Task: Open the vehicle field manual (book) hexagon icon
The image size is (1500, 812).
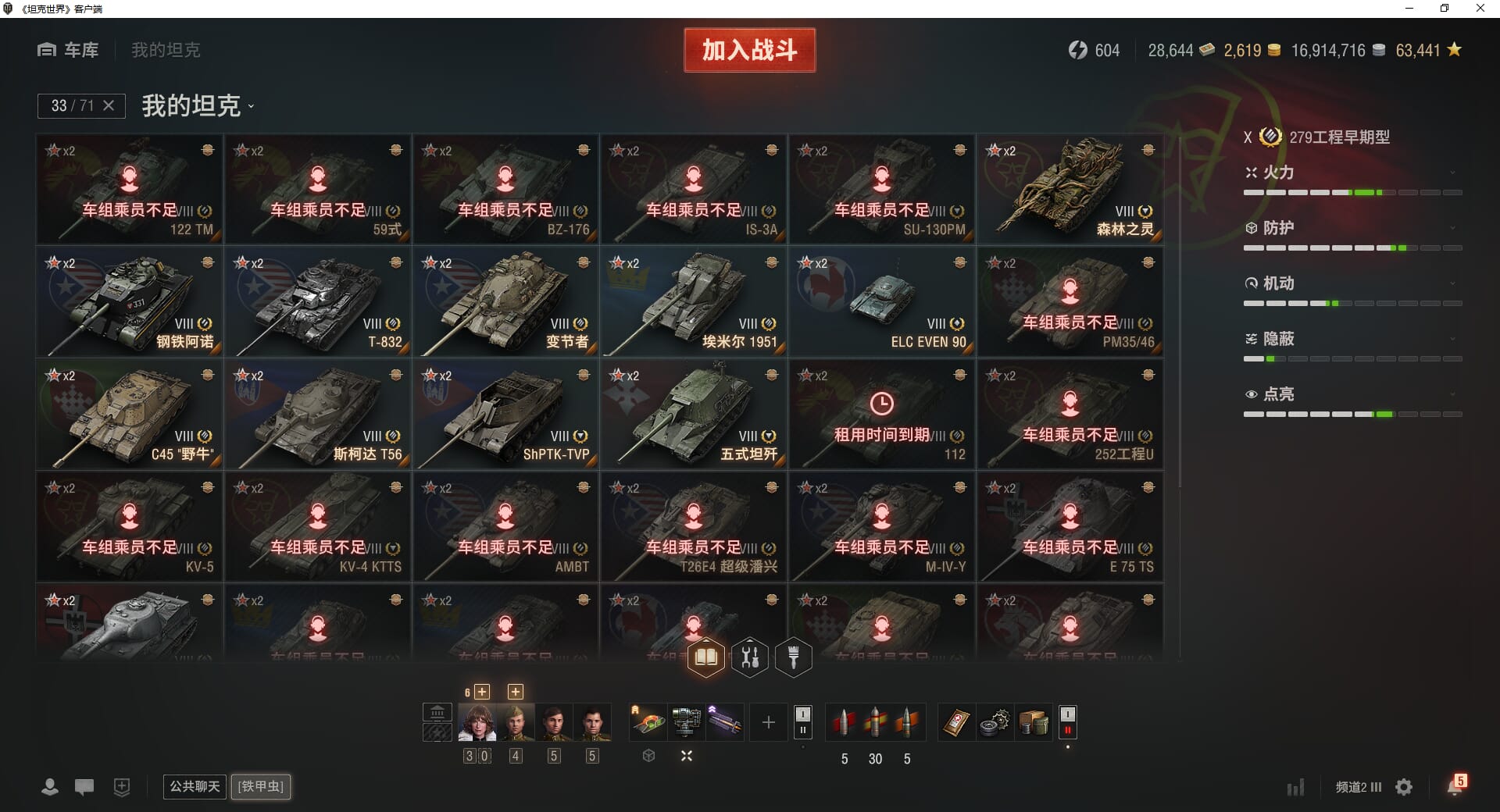Action: tap(705, 657)
